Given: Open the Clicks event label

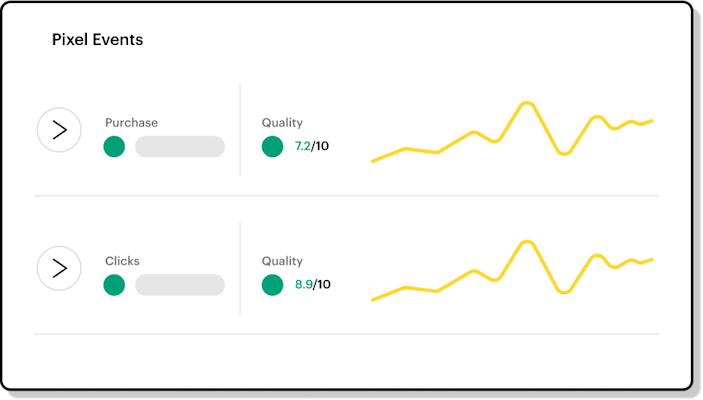Looking at the screenshot, I should tap(122, 261).
